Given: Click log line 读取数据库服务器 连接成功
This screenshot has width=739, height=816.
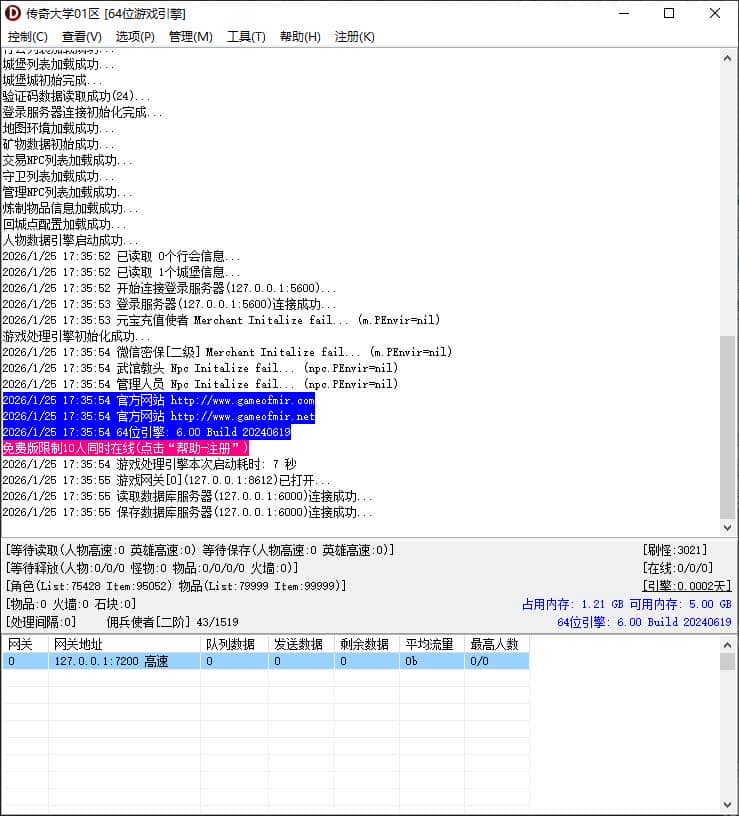Looking at the screenshot, I should point(187,496).
